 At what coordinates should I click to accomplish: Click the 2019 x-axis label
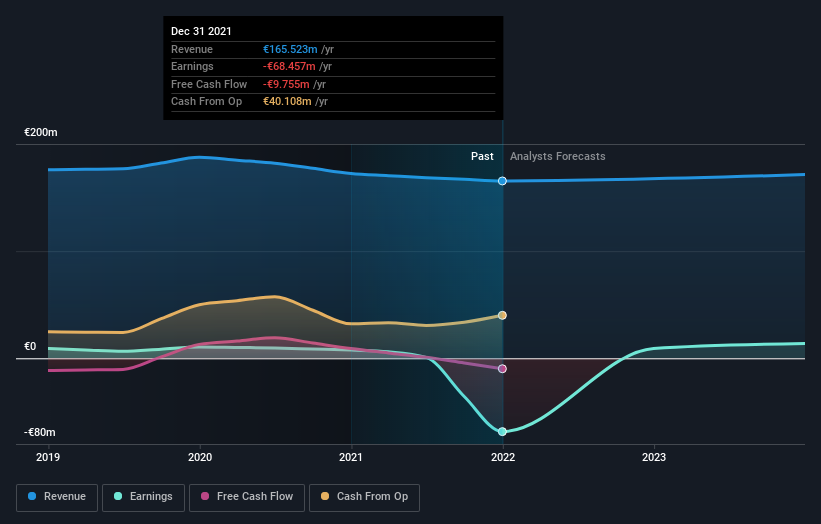(x=48, y=458)
